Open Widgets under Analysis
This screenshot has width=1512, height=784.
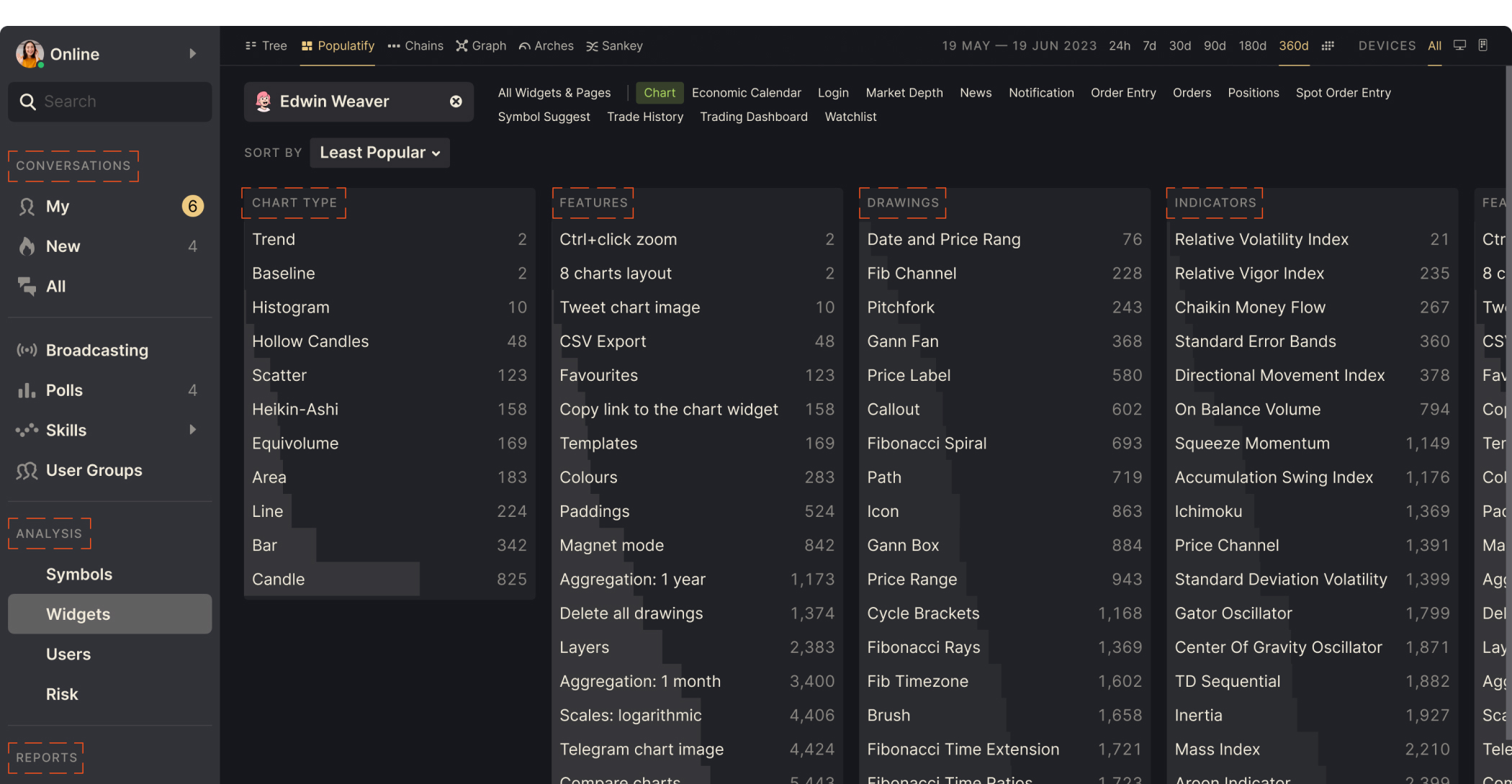[x=78, y=614]
